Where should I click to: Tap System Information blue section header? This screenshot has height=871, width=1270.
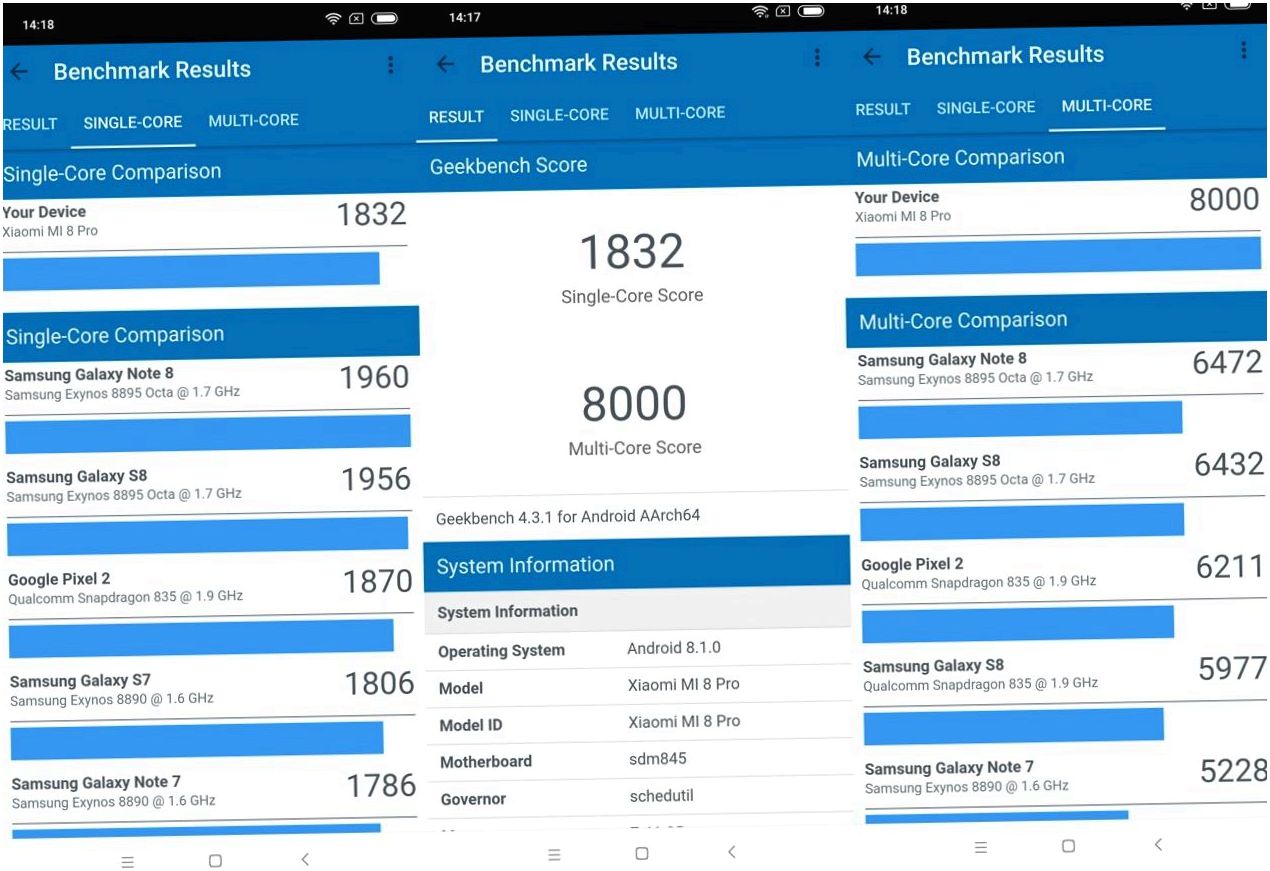pyautogui.click(x=637, y=563)
